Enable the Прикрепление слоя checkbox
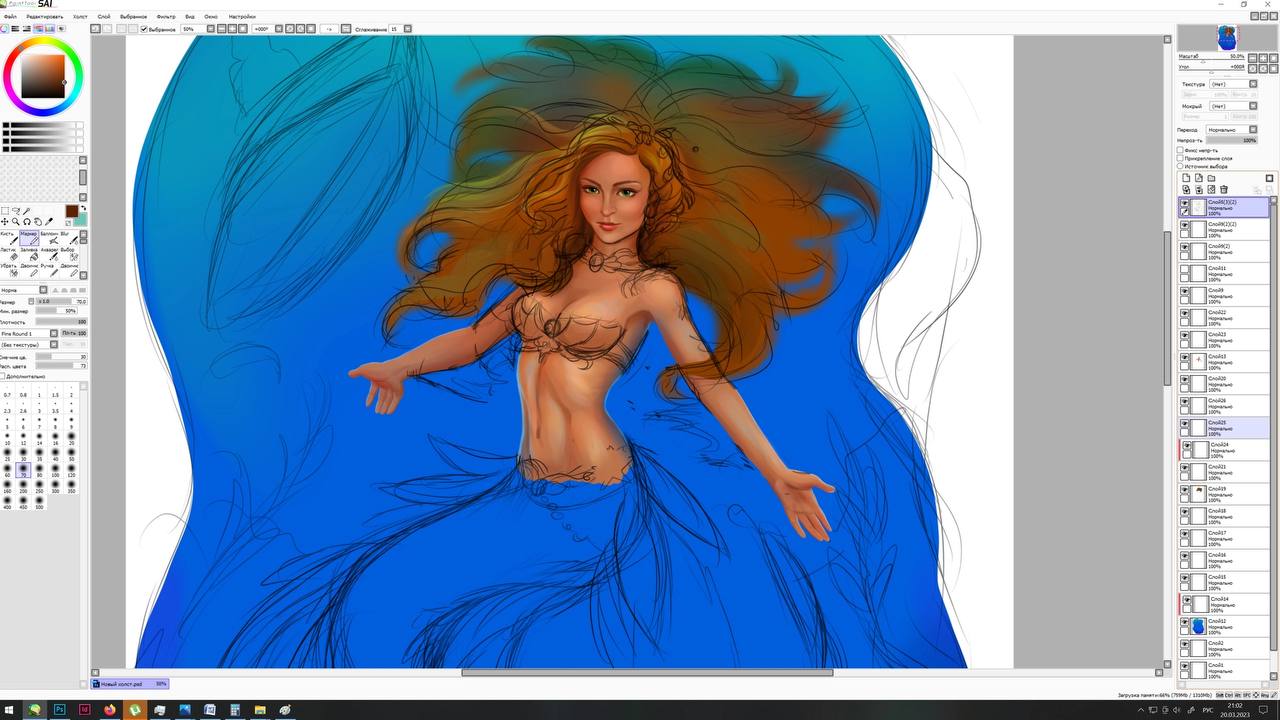This screenshot has width=1280, height=720. coord(1180,158)
